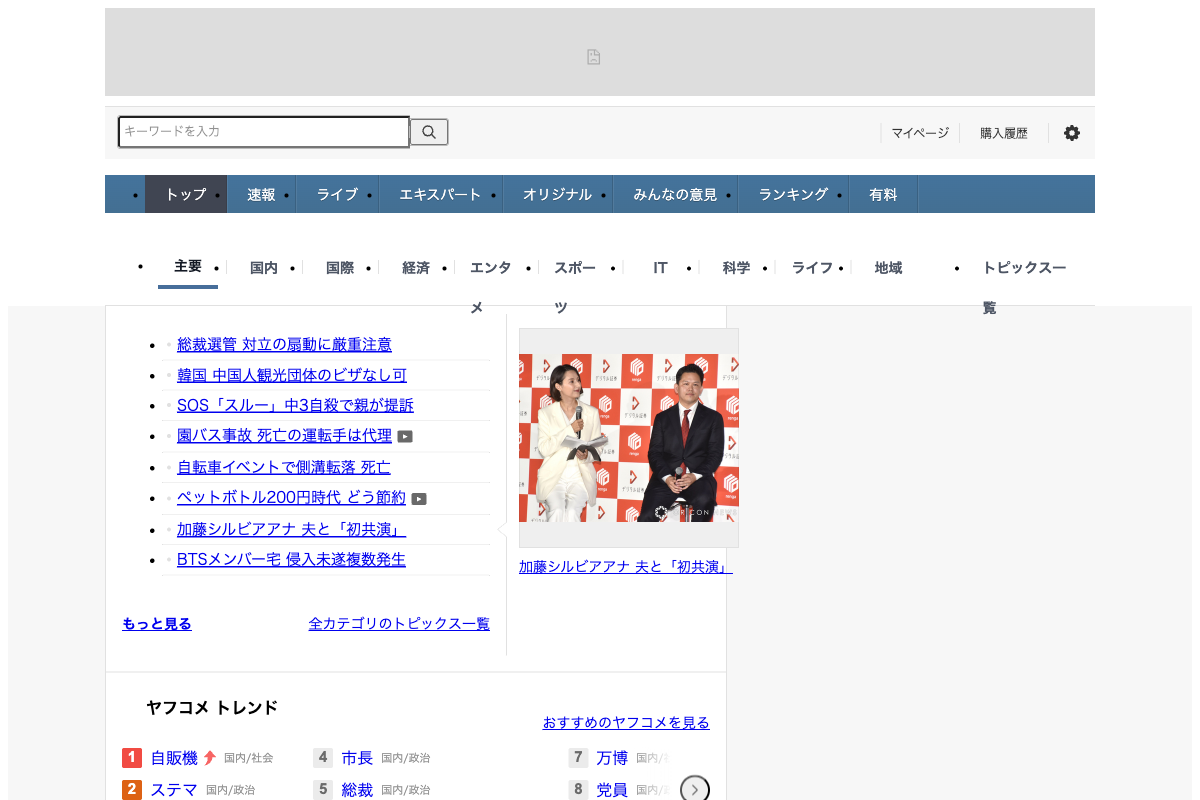Click the broken image icon in banner
The height and width of the screenshot is (800, 1200).
[594, 57]
